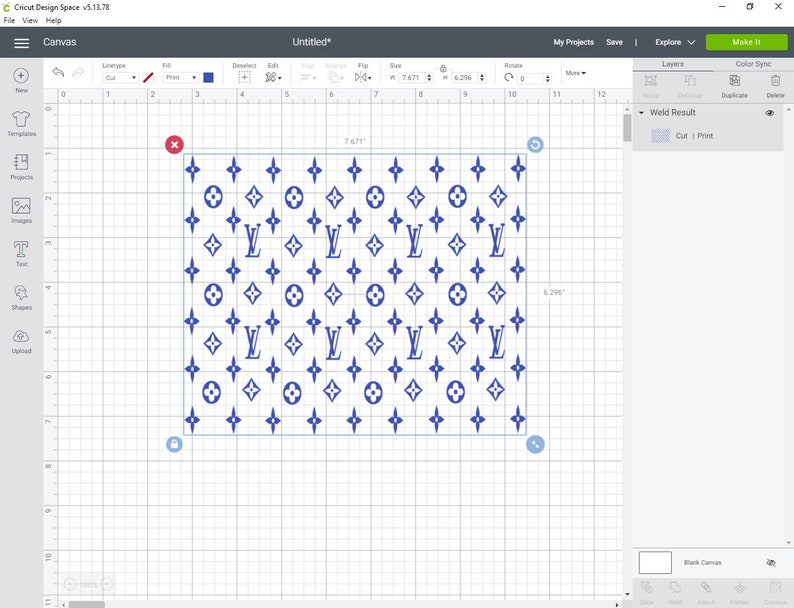Click the Blank Canvas white color swatch

pyautogui.click(x=655, y=562)
